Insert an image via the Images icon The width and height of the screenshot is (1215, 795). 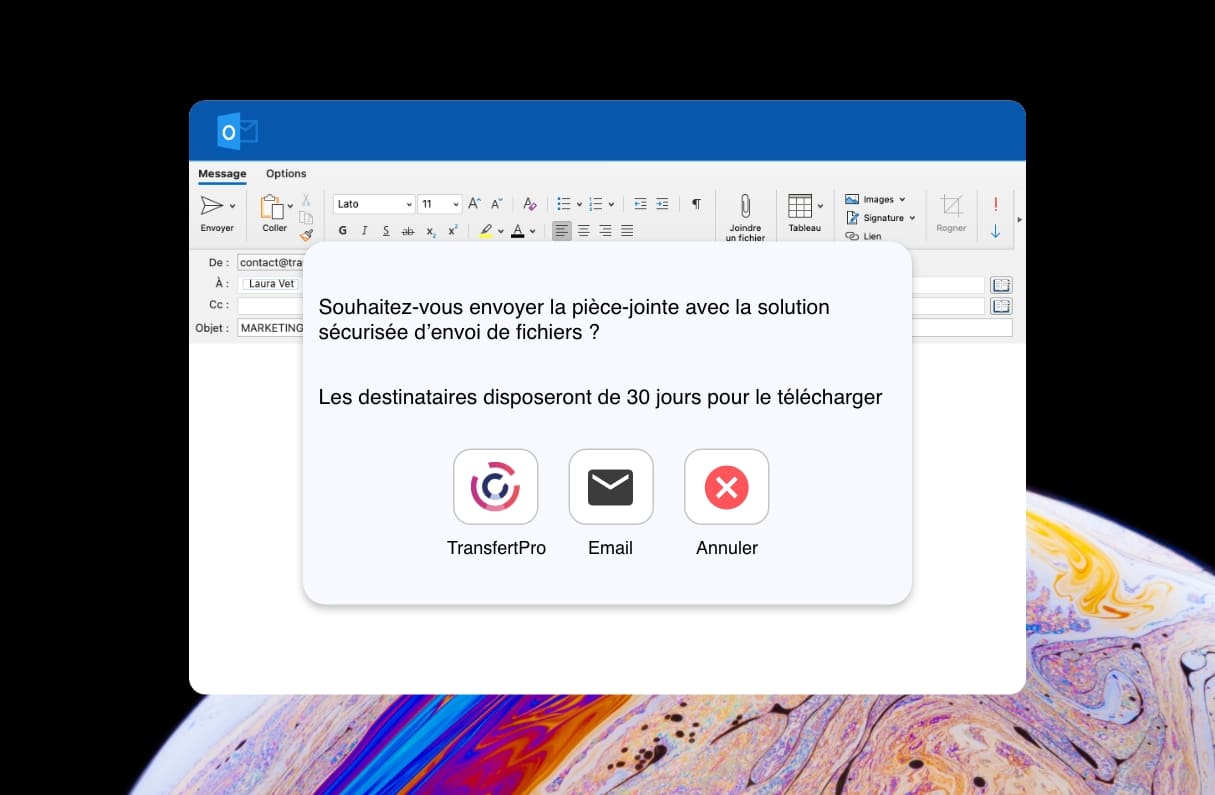pos(851,199)
